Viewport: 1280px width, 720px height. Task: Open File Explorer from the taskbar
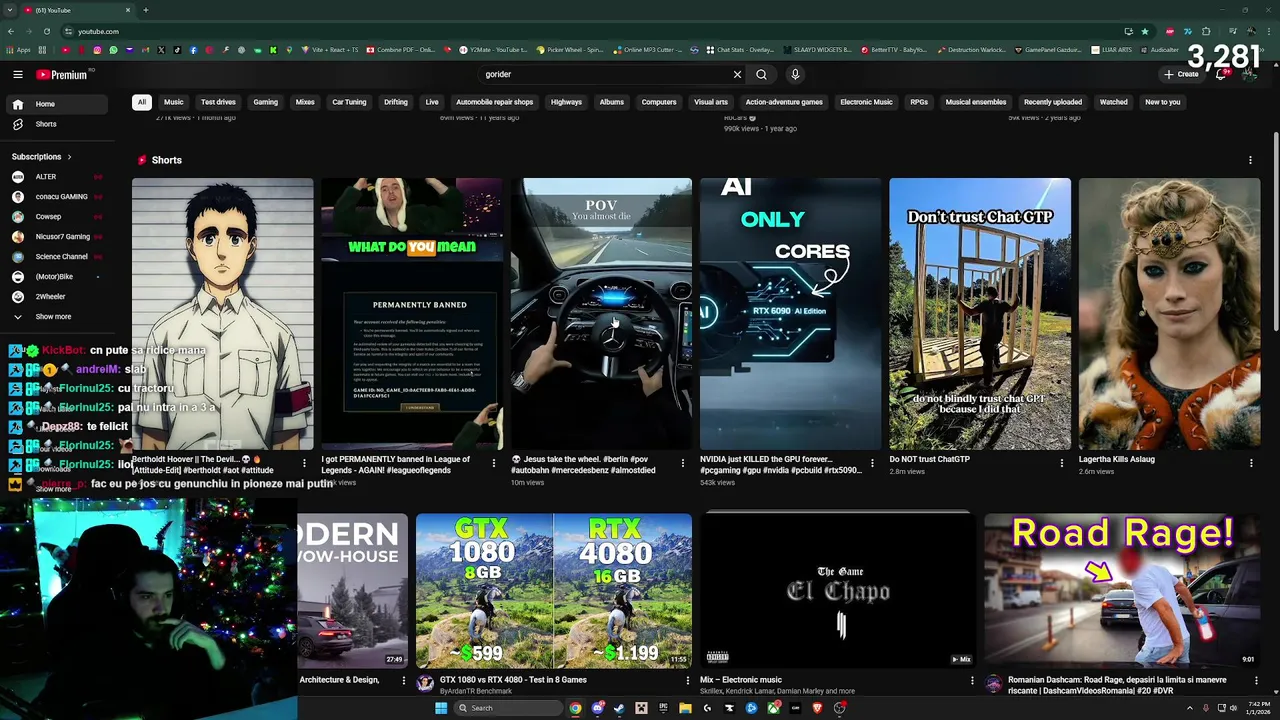(685, 708)
